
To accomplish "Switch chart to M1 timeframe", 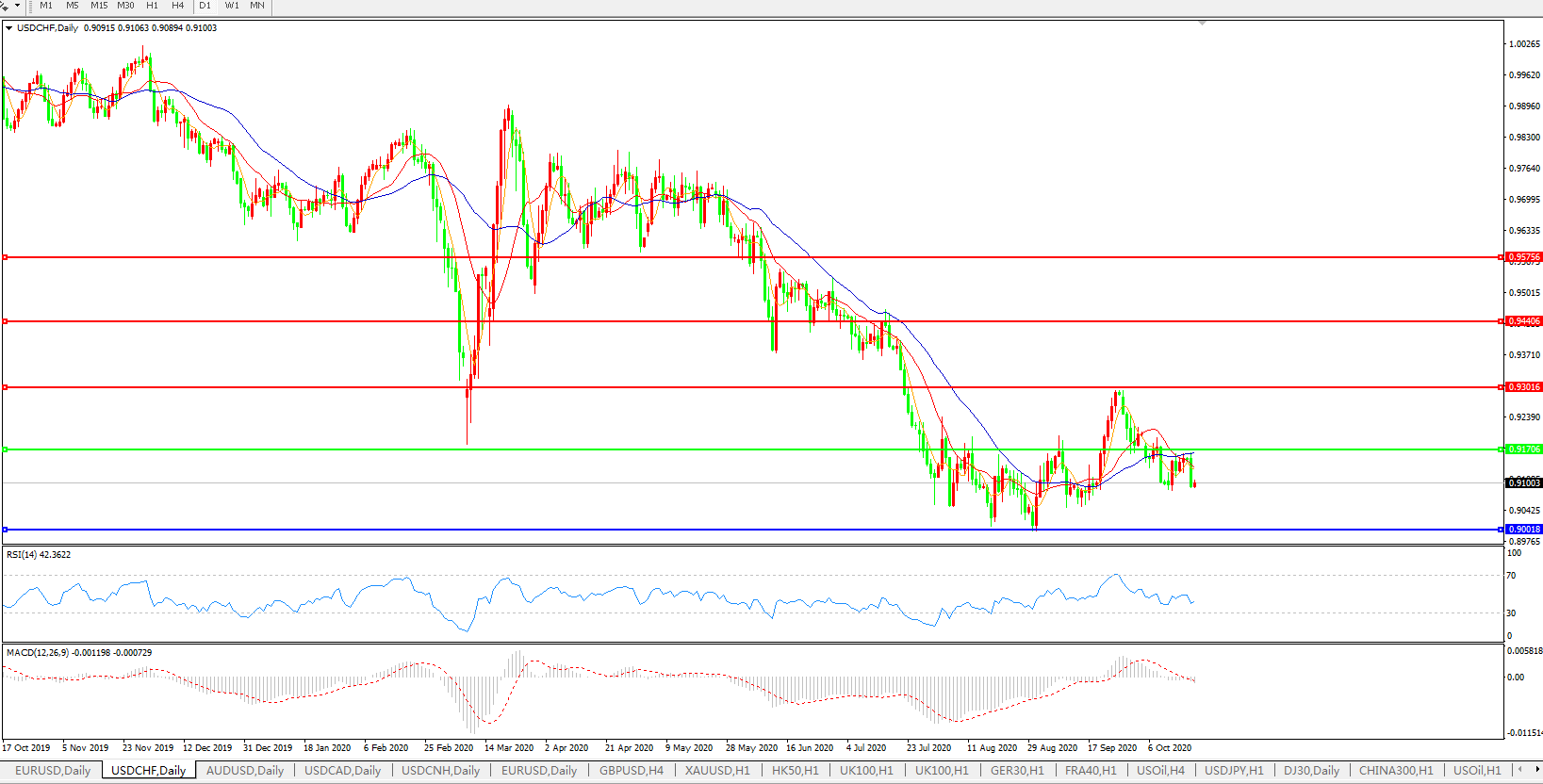I will (46, 6).
